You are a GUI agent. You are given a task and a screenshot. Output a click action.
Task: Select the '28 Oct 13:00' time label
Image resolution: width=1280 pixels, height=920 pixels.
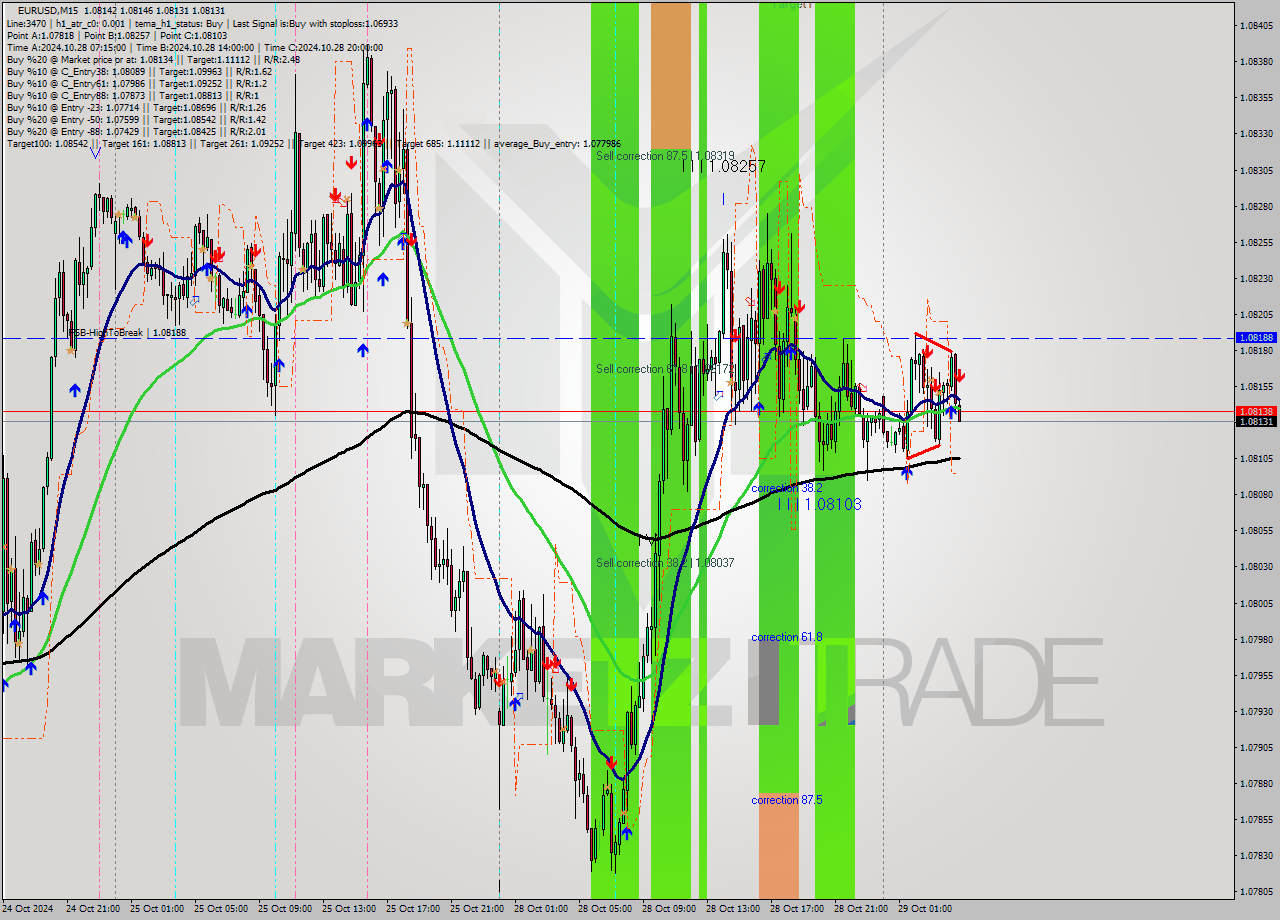point(734,909)
